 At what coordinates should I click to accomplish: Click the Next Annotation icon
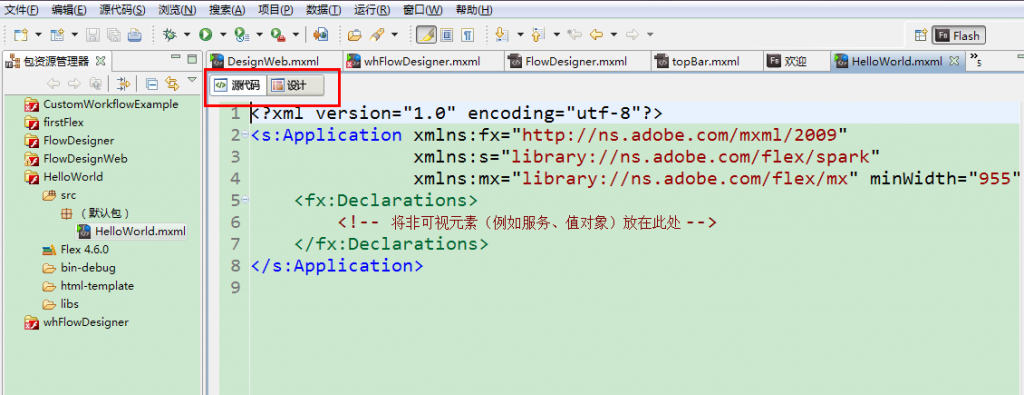tap(502, 35)
